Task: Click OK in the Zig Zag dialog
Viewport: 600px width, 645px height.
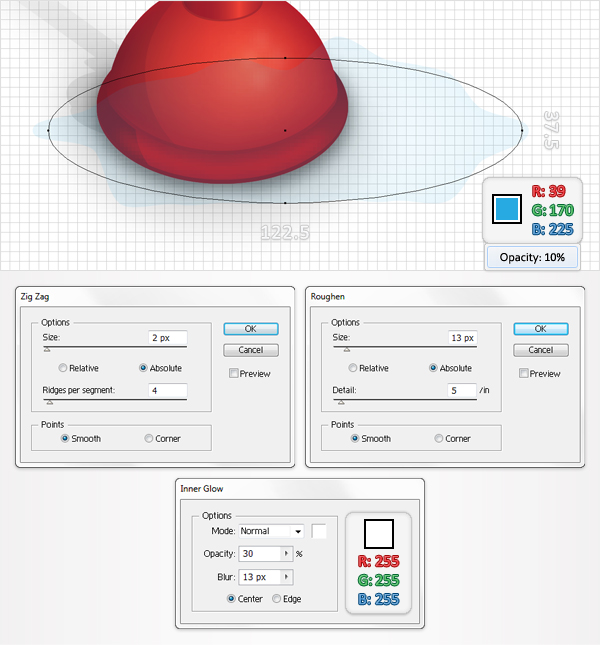Action: [x=251, y=329]
